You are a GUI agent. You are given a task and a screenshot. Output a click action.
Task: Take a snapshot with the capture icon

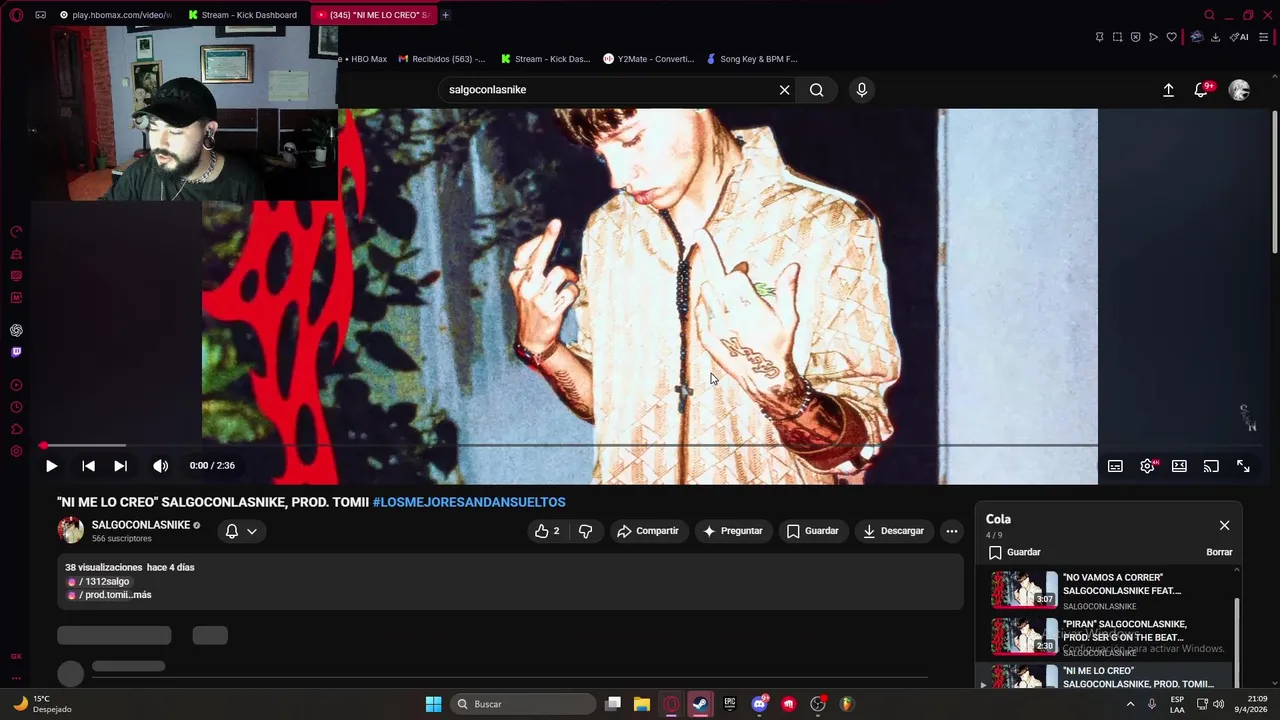(x=1117, y=37)
